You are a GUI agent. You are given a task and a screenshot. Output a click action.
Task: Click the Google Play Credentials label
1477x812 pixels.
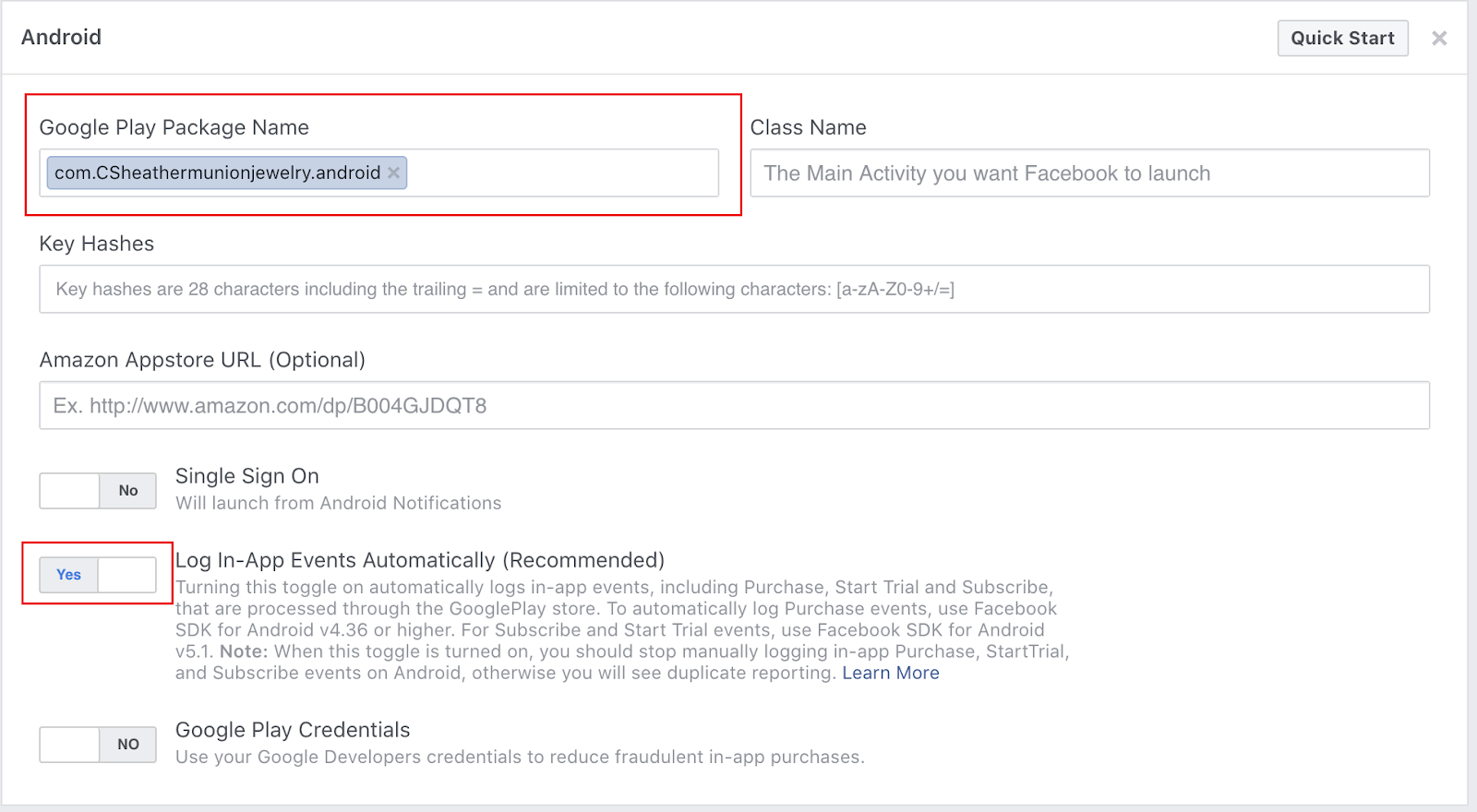293,730
